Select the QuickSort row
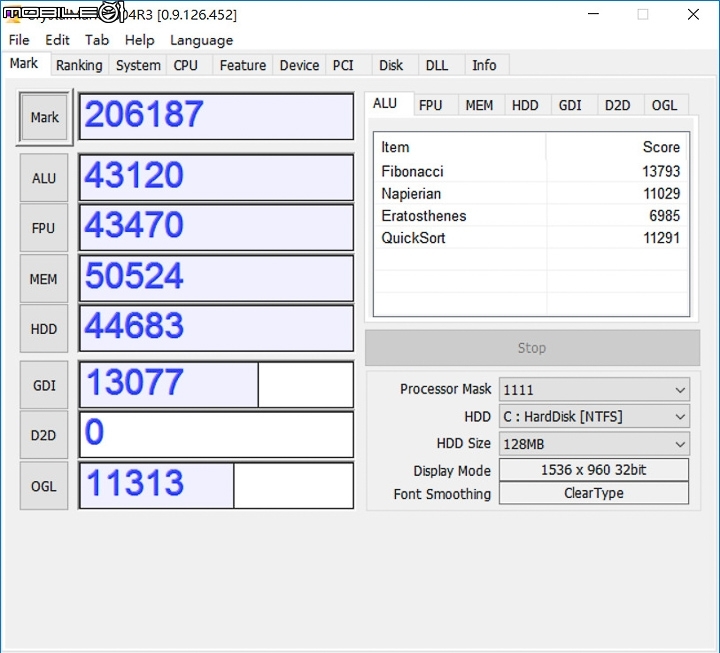The width and height of the screenshot is (720, 653). click(531, 237)
